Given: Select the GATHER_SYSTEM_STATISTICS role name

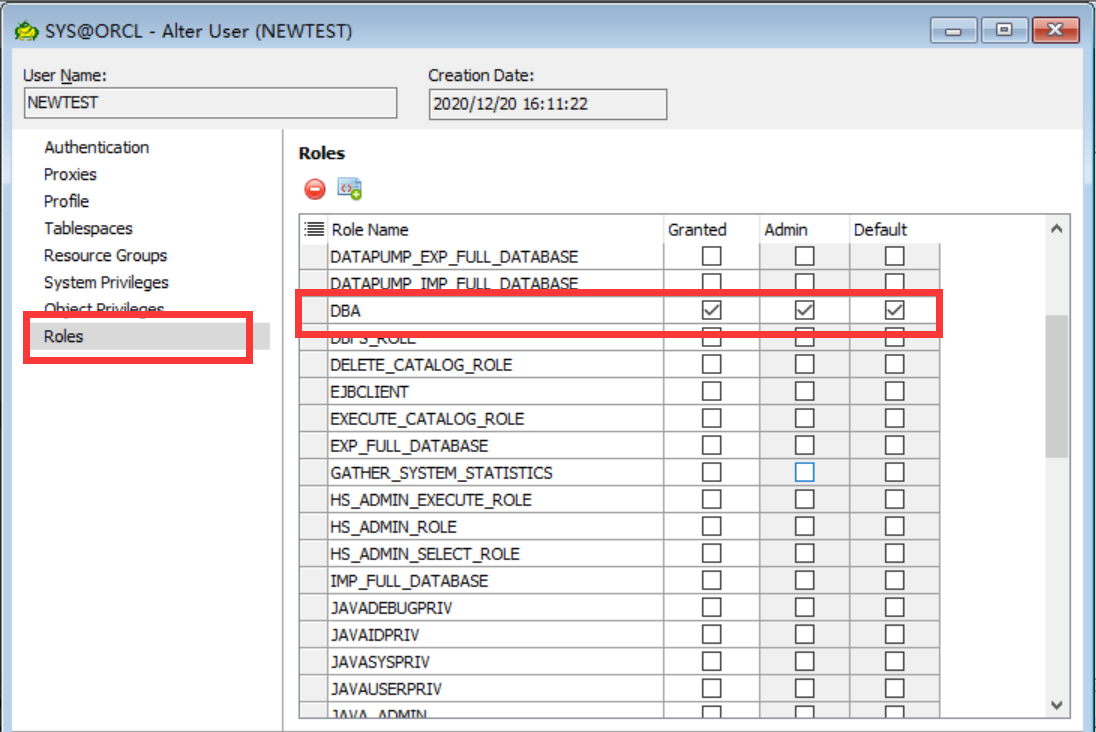Looking at the screenshot, I should (441, 473).
